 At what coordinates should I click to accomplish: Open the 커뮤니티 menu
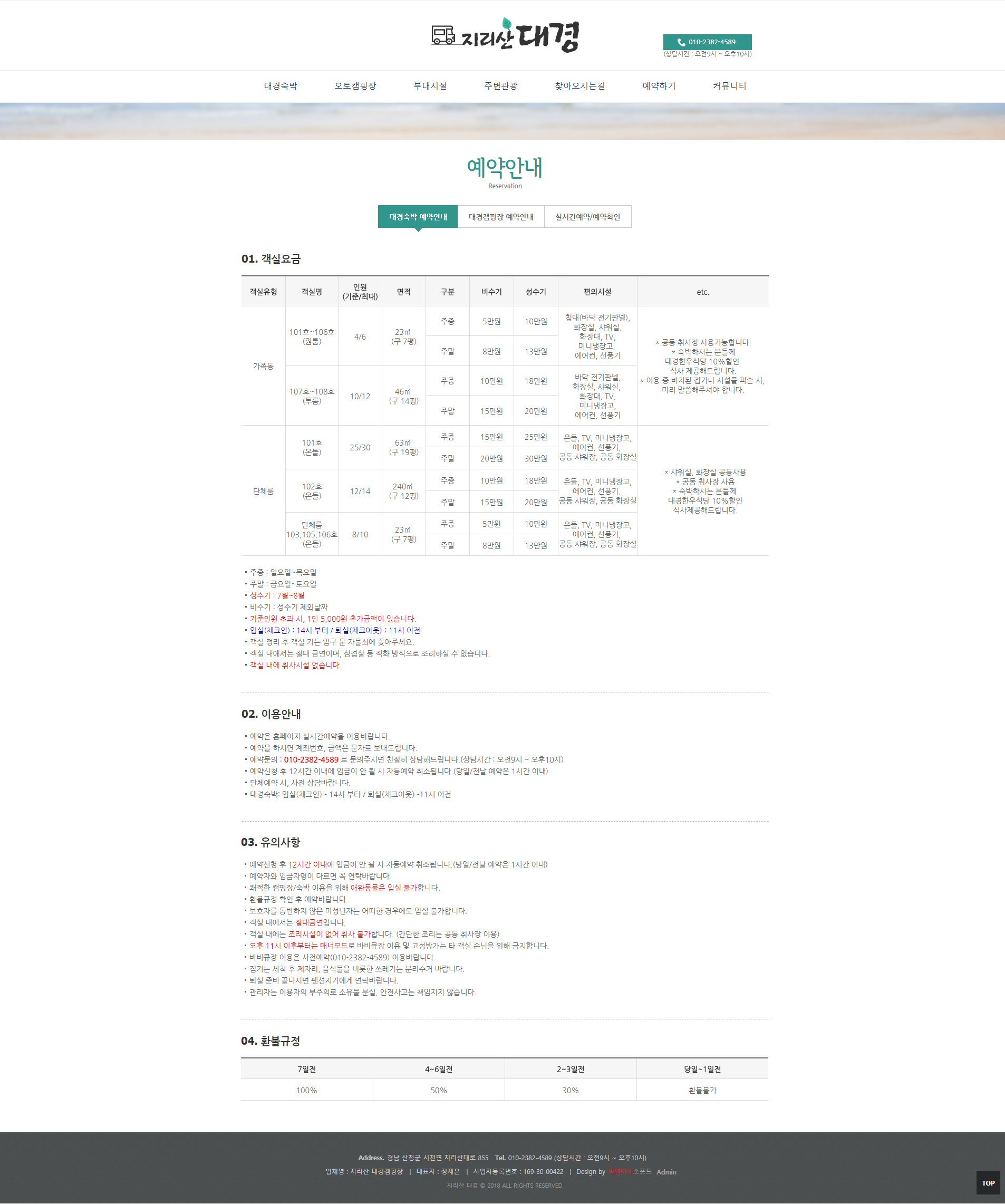click(729, 86)
